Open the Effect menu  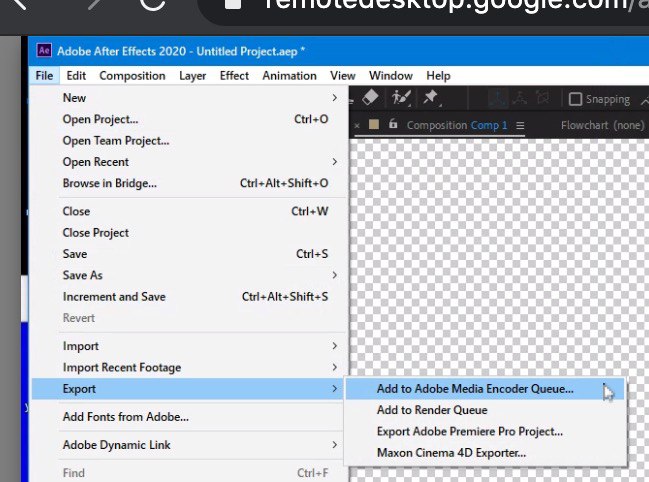(234, 76)
